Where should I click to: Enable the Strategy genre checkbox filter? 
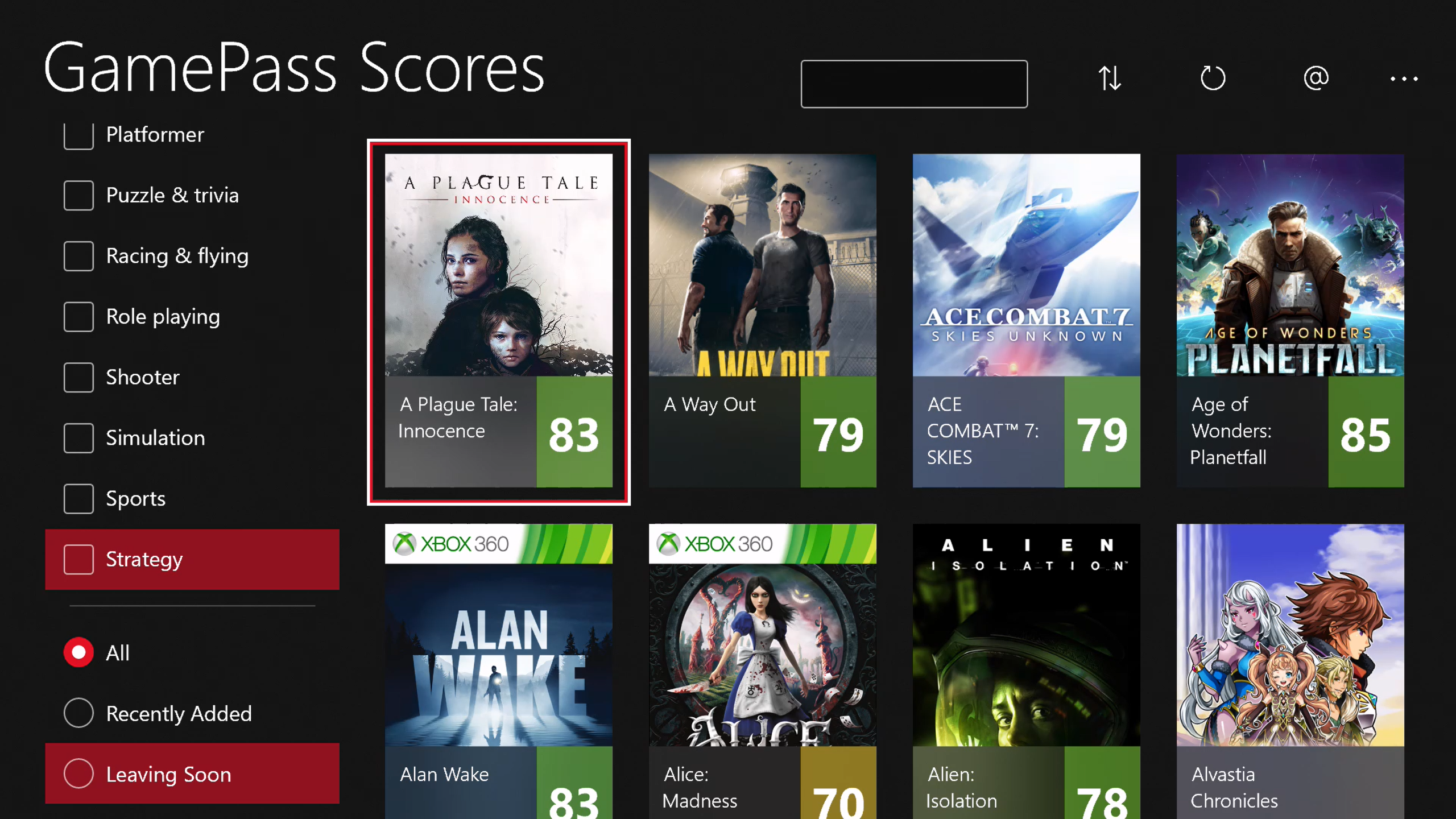(x=78, y=558)
